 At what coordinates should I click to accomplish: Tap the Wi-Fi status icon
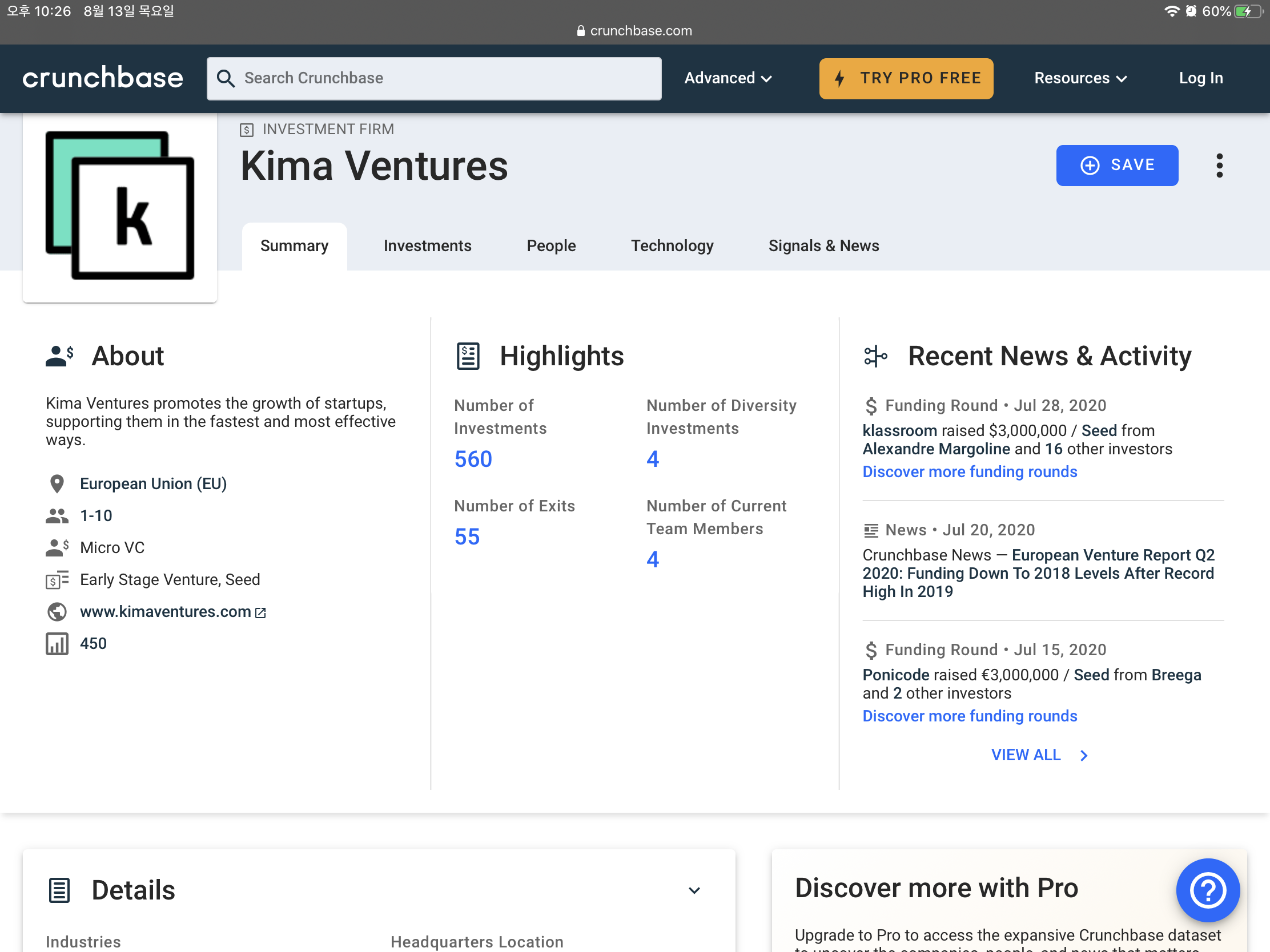point(1172,11)
